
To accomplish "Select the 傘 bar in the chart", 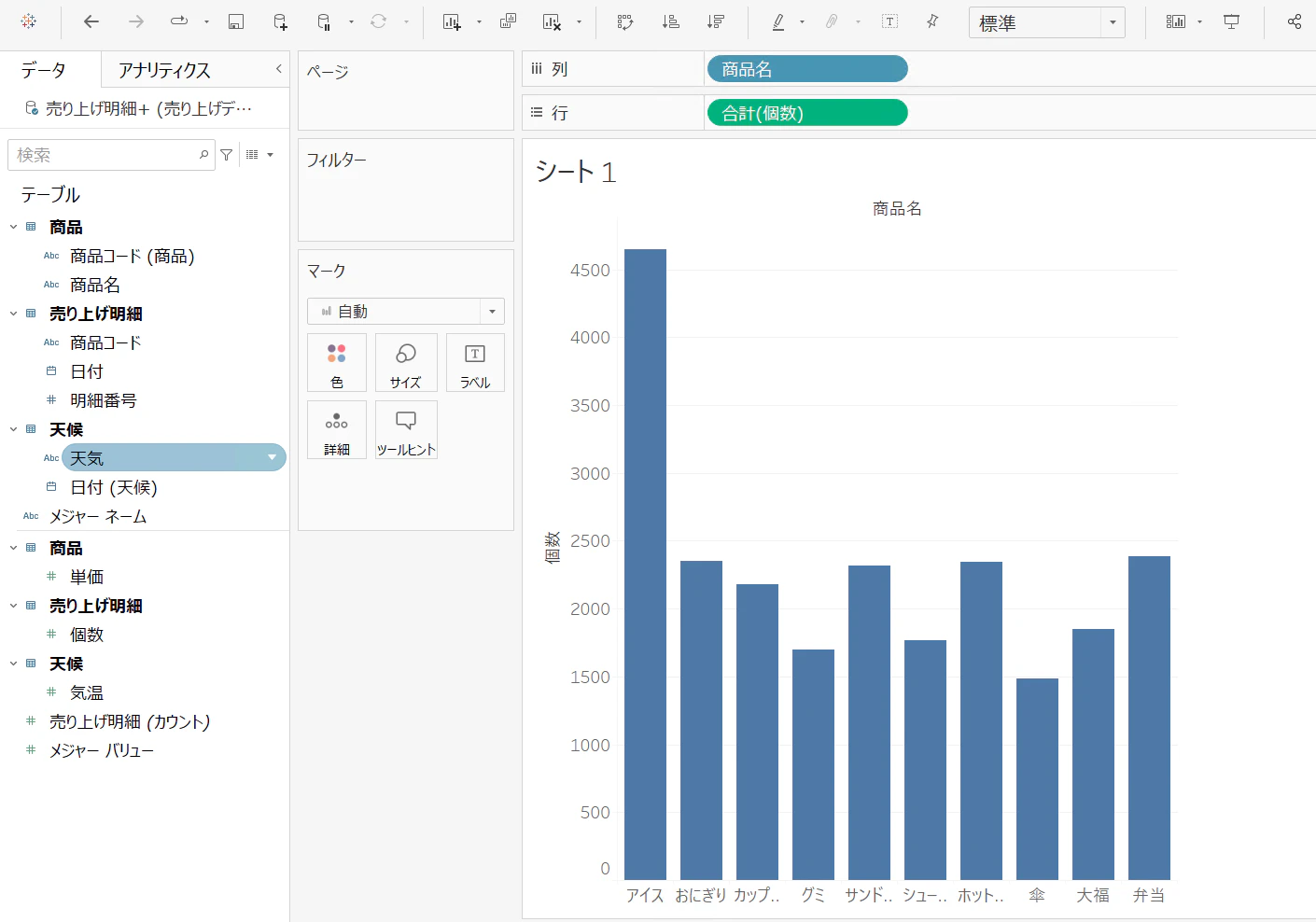I will point(1037,778).
